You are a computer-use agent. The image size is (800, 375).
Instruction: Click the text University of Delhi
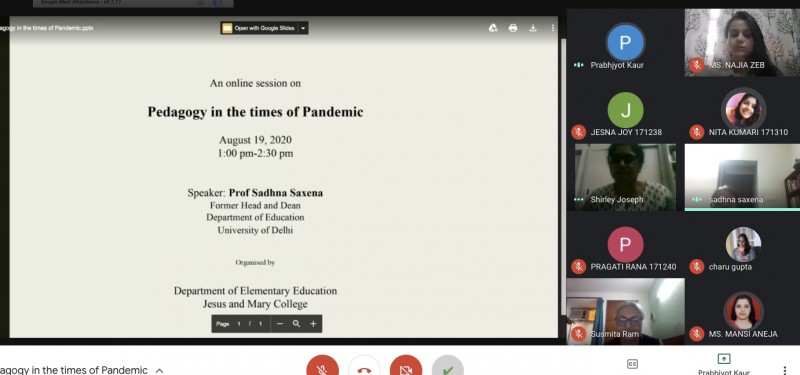(x=255, y=230)
